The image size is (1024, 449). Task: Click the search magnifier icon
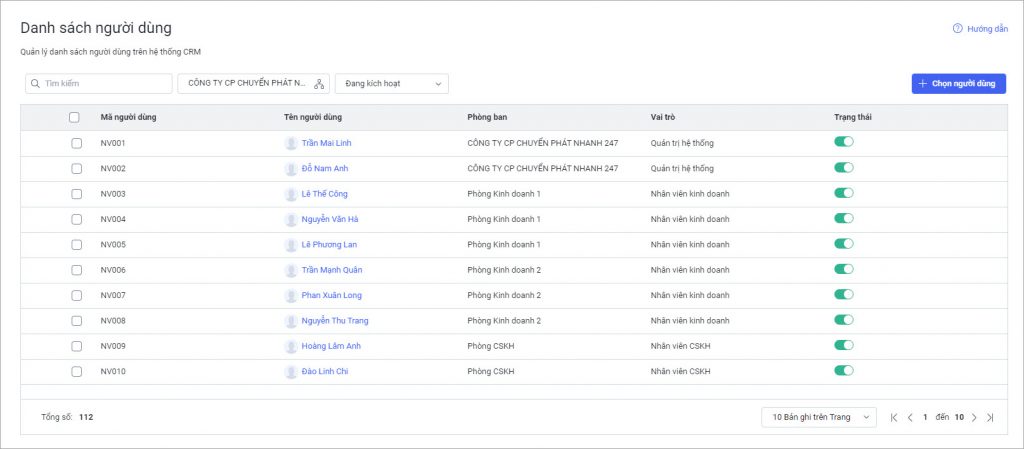tap(35, 84)
